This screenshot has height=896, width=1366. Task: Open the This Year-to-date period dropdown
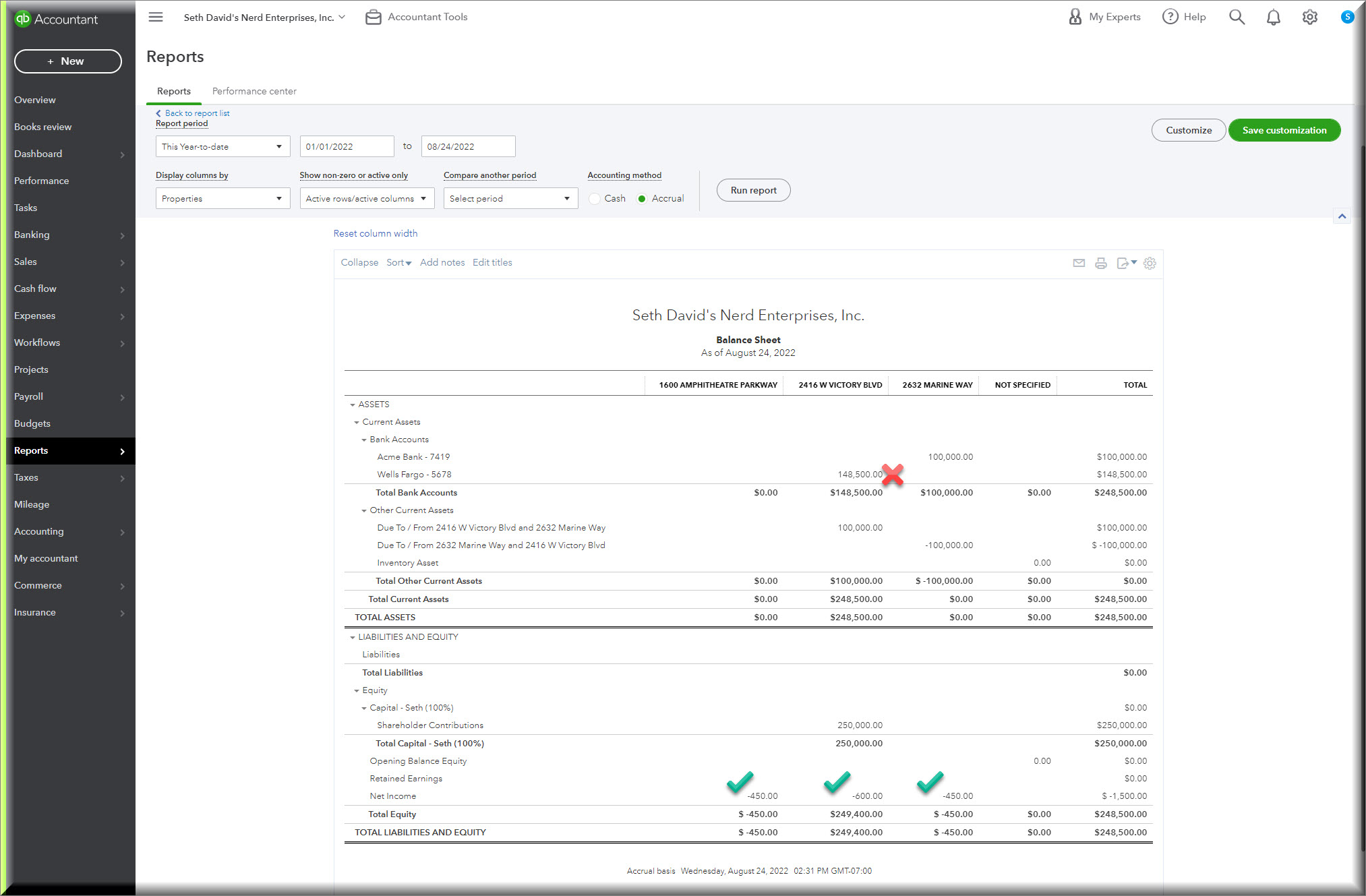point(222,146)
